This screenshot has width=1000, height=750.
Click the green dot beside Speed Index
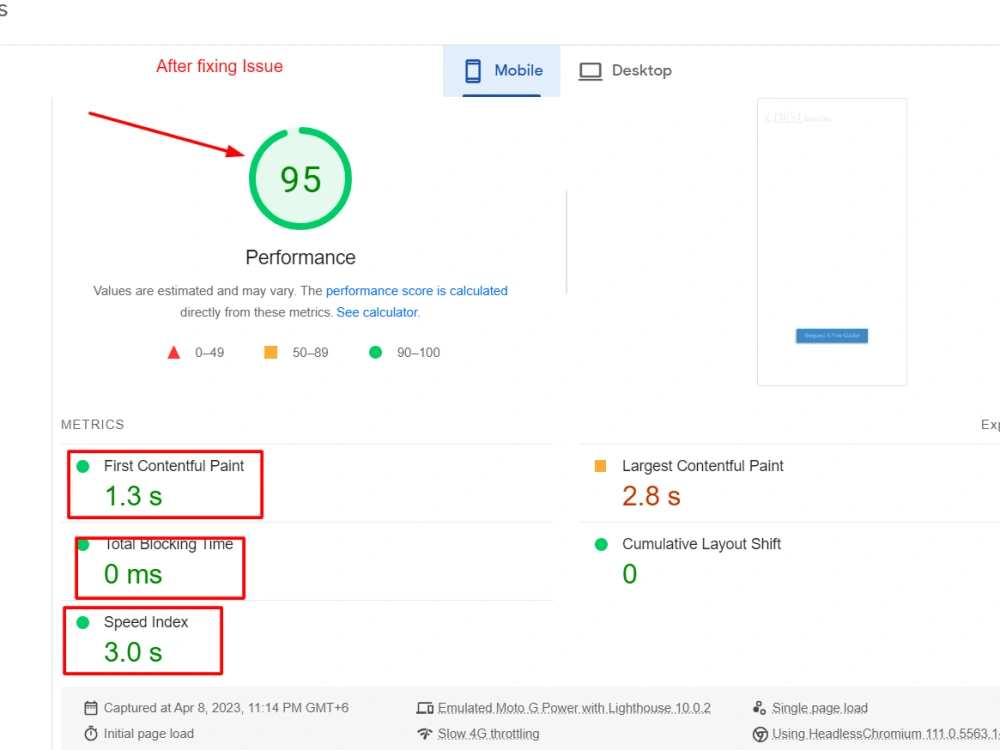point(83,622)
